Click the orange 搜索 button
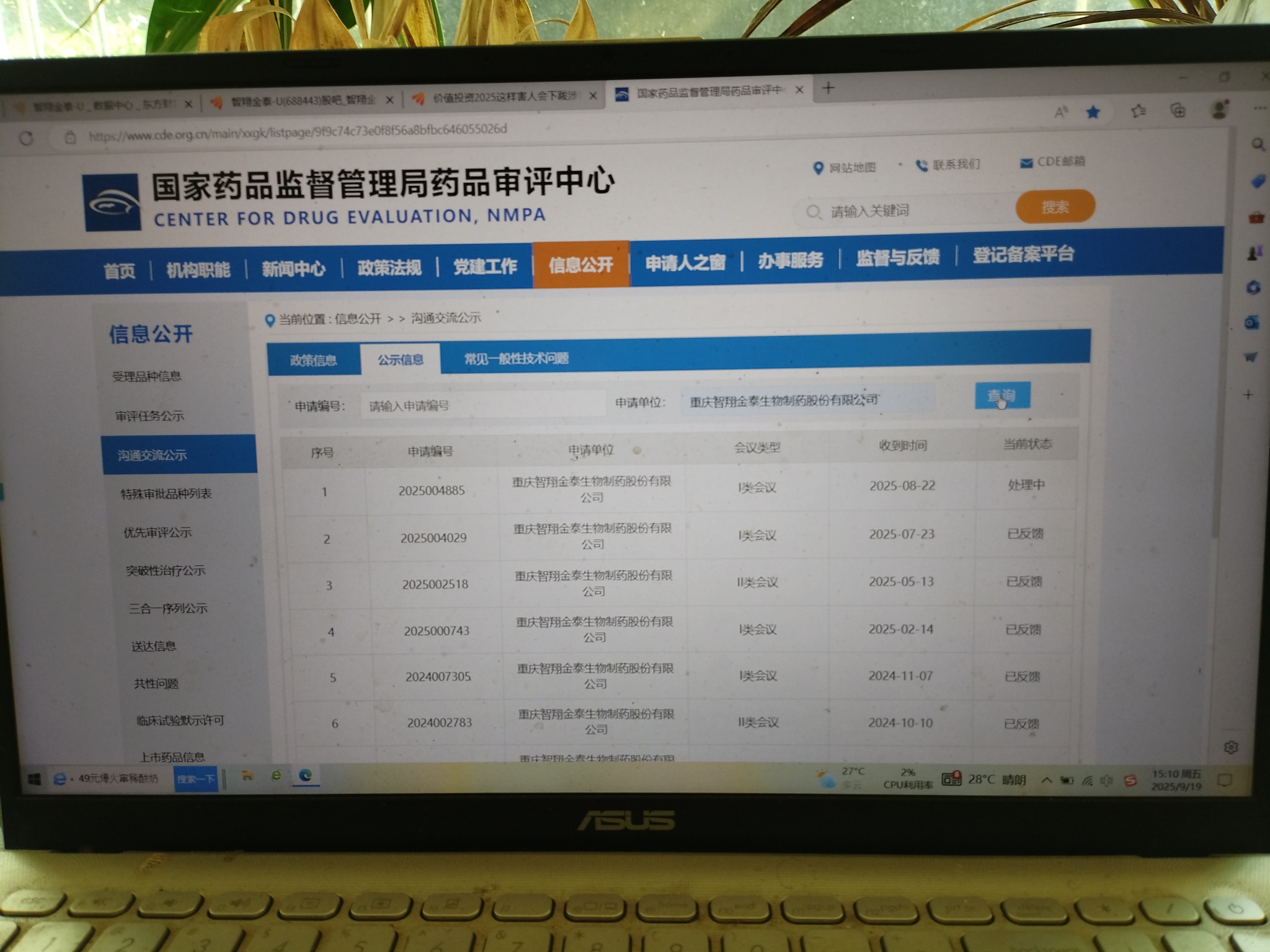The image size is (1270, 952). 1055,207
